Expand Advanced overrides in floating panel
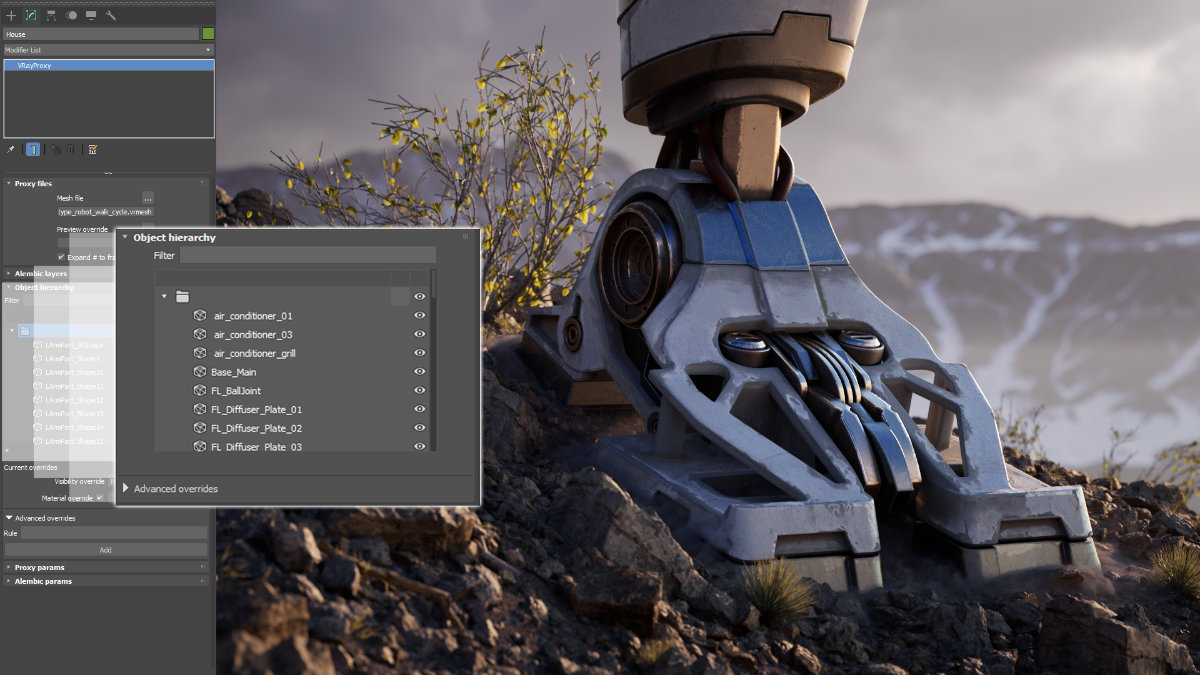The height and width of the screenshot is (675, 1200). (x=126, y=488)
